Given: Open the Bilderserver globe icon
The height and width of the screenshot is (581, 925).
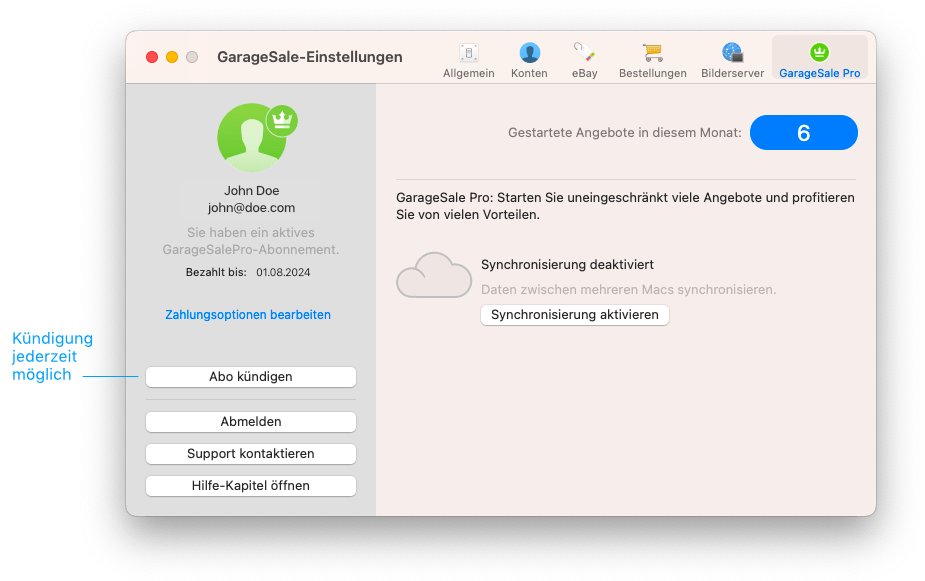Looking at the screenshot, I should coord(732,52).
